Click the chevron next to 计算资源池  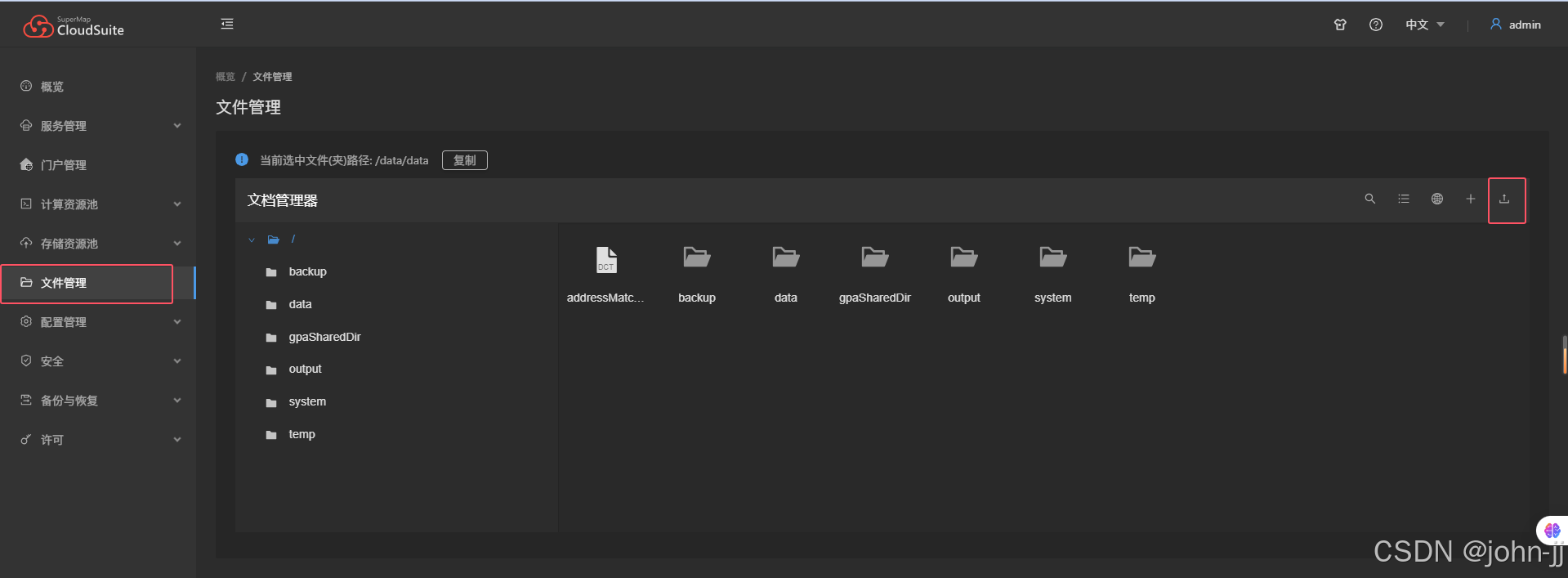[177, 204]
